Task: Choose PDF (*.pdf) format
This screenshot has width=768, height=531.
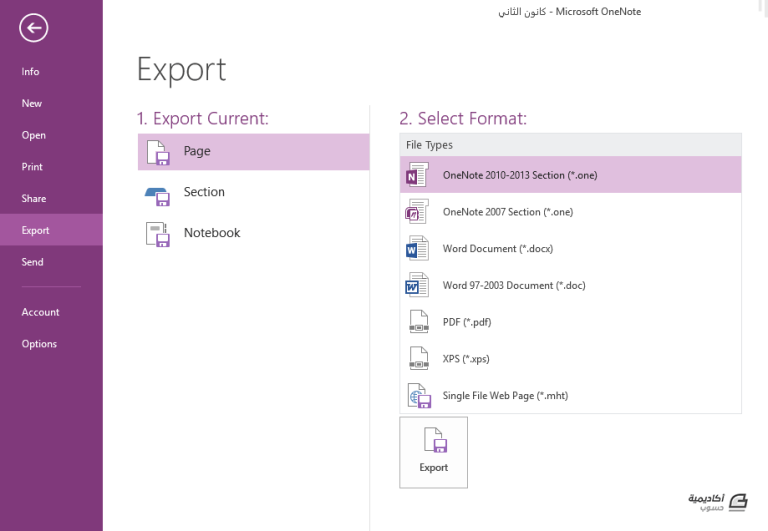Action: coord(571,322)
